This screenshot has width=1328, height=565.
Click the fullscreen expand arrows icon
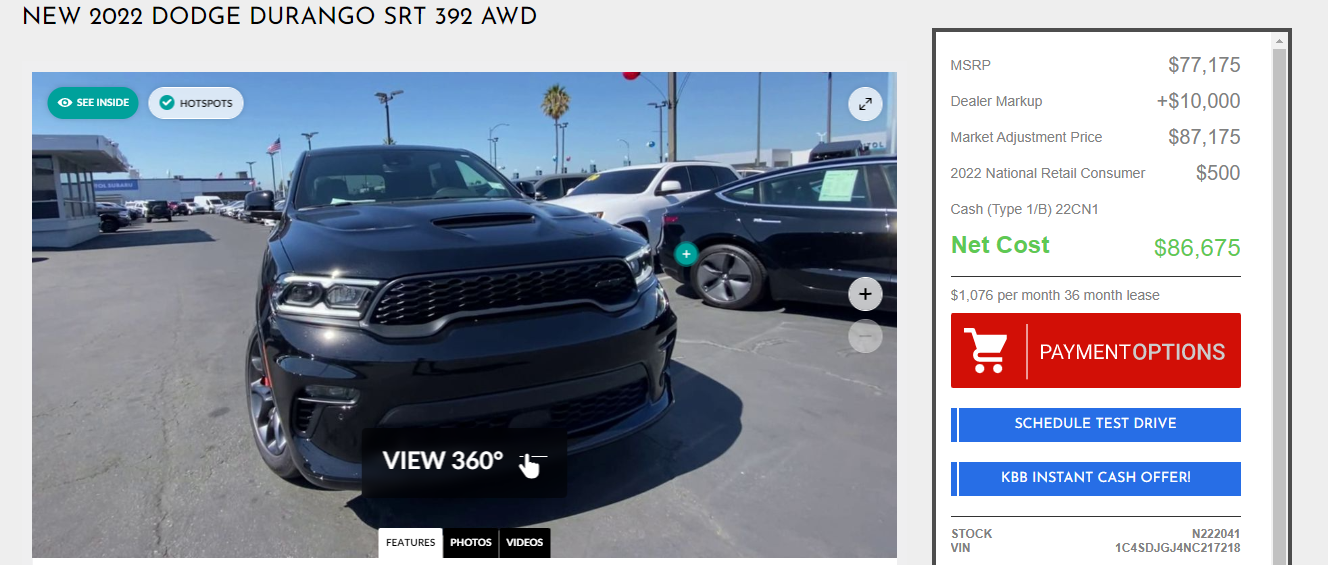865,104
